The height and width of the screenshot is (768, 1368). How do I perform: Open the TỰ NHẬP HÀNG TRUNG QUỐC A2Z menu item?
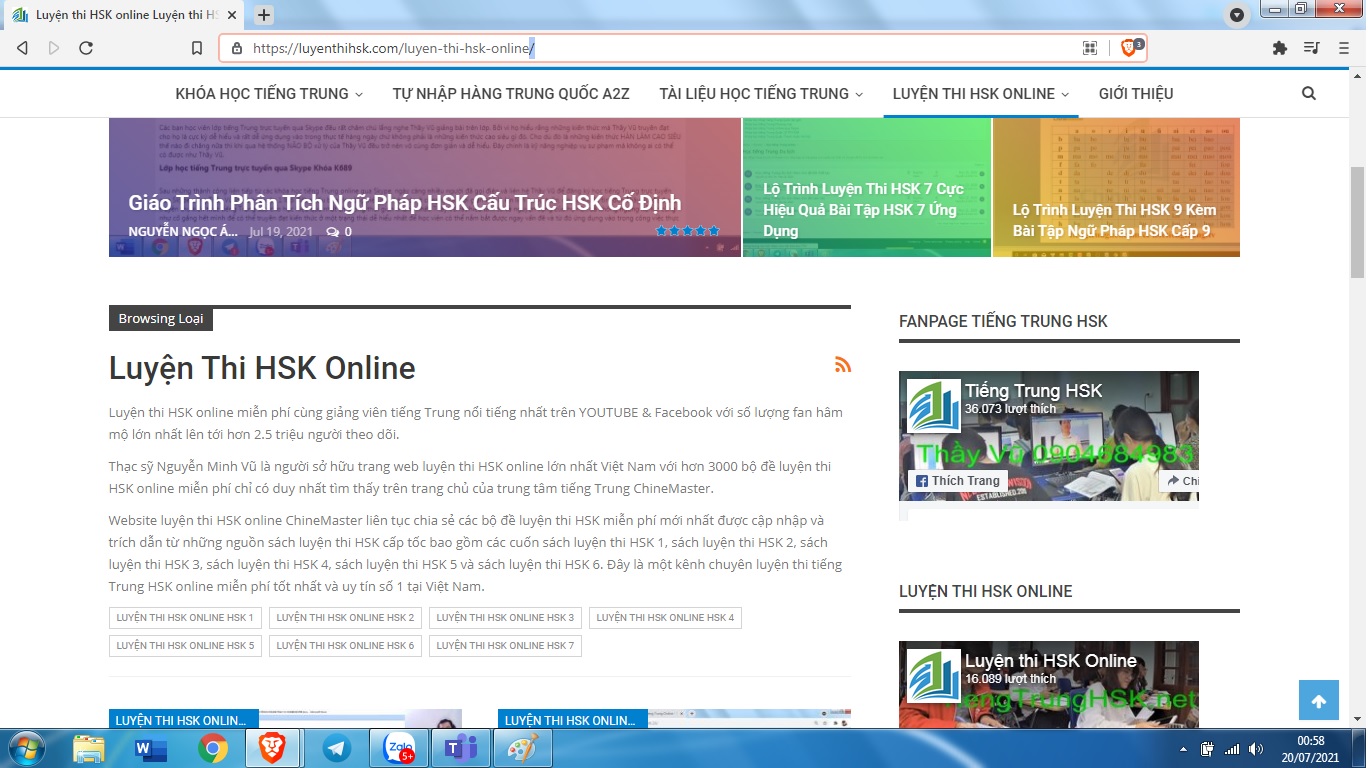[x=511, y=94]
